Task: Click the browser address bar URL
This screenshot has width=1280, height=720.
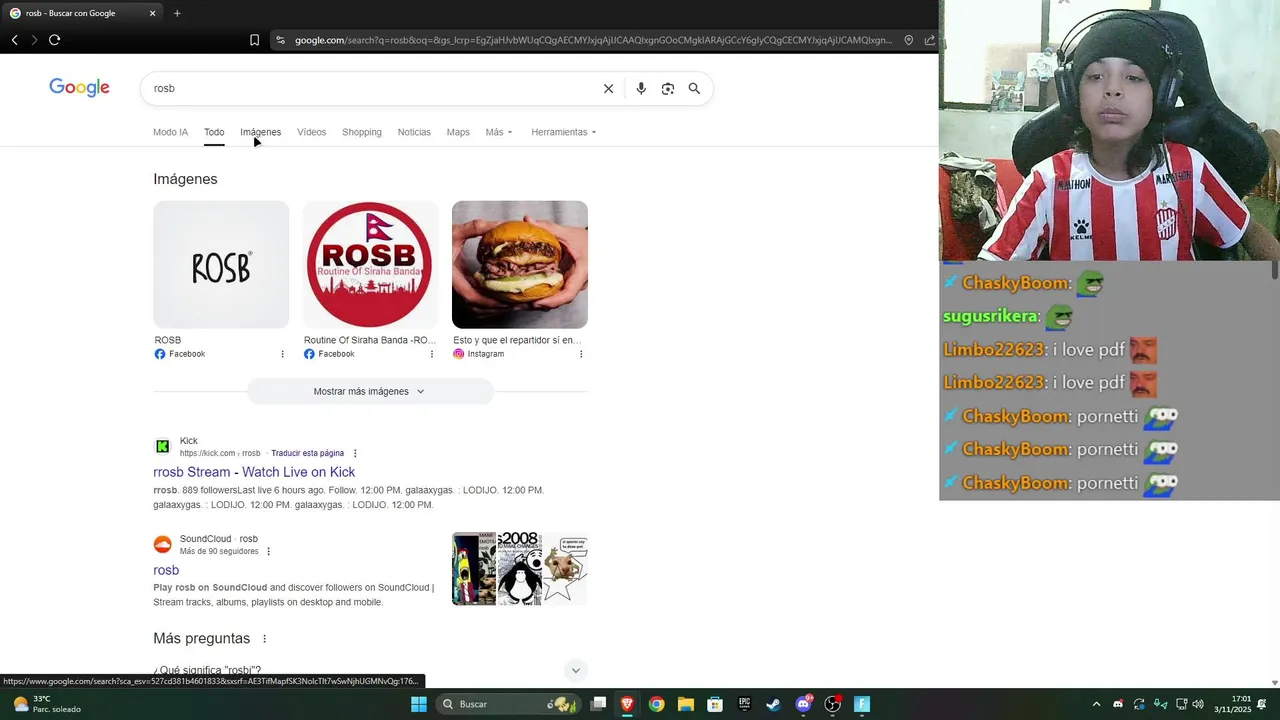Action: tap(593, 40)
